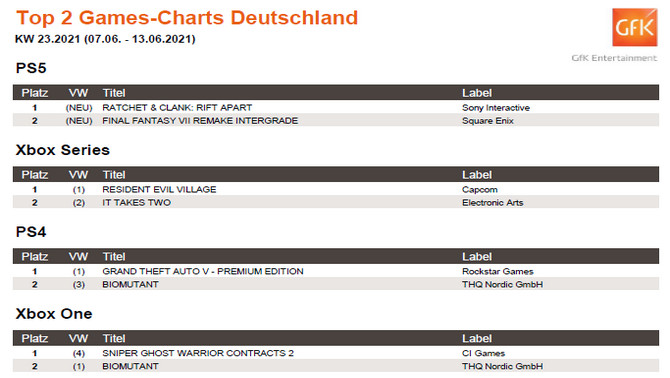670x378 pixels.
Task: Click the Label column header in Xbox One table
Action: click(x=477, y=338)
